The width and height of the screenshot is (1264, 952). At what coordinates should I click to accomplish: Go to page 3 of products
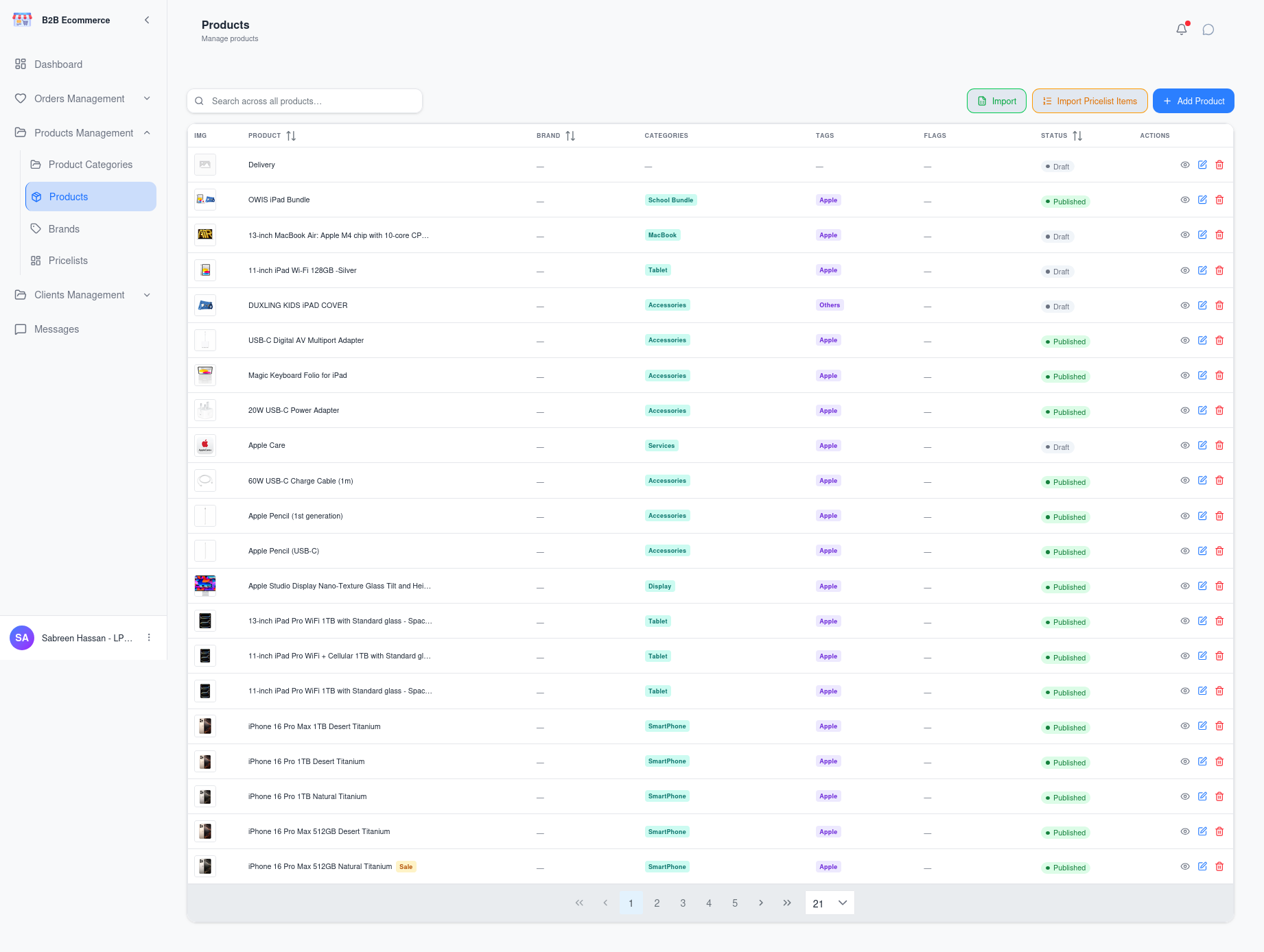pyautogui.click(x=683, y=903)
